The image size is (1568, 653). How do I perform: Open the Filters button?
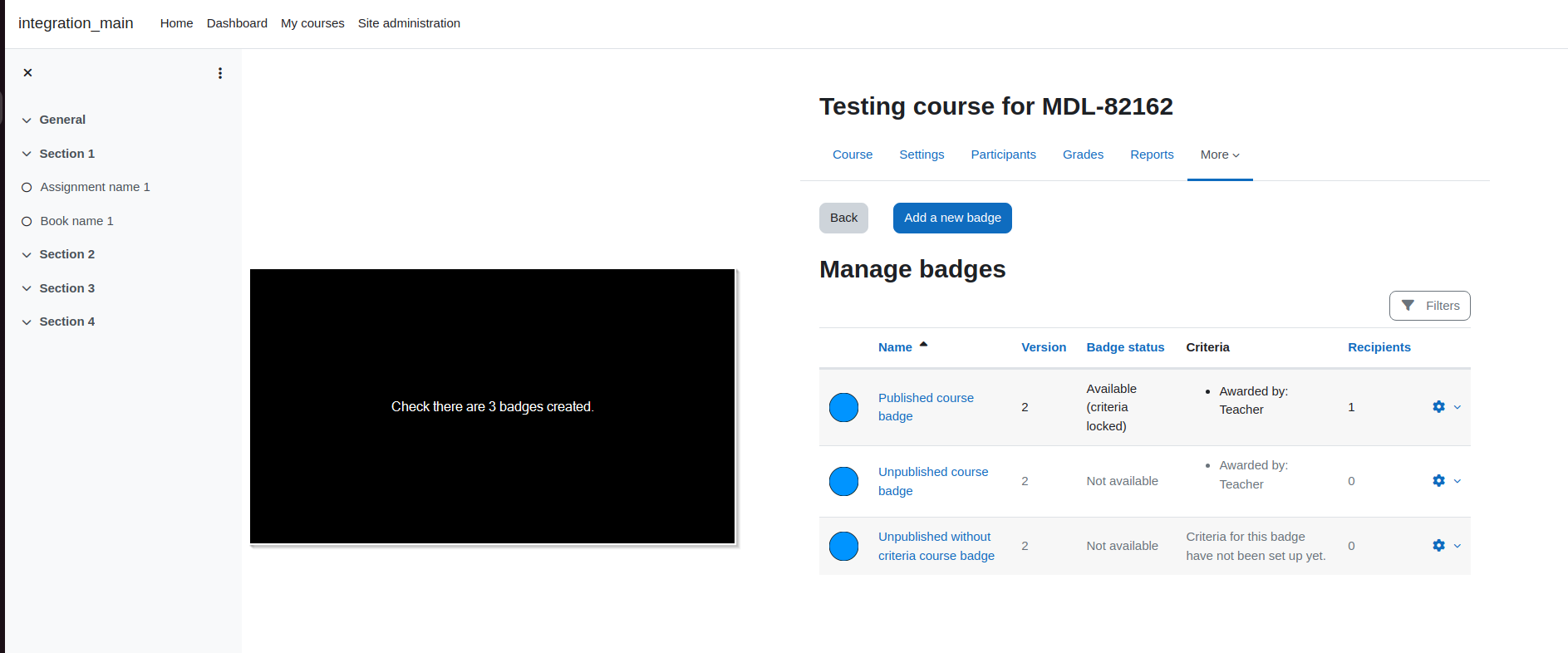[x=1429, y=306]
